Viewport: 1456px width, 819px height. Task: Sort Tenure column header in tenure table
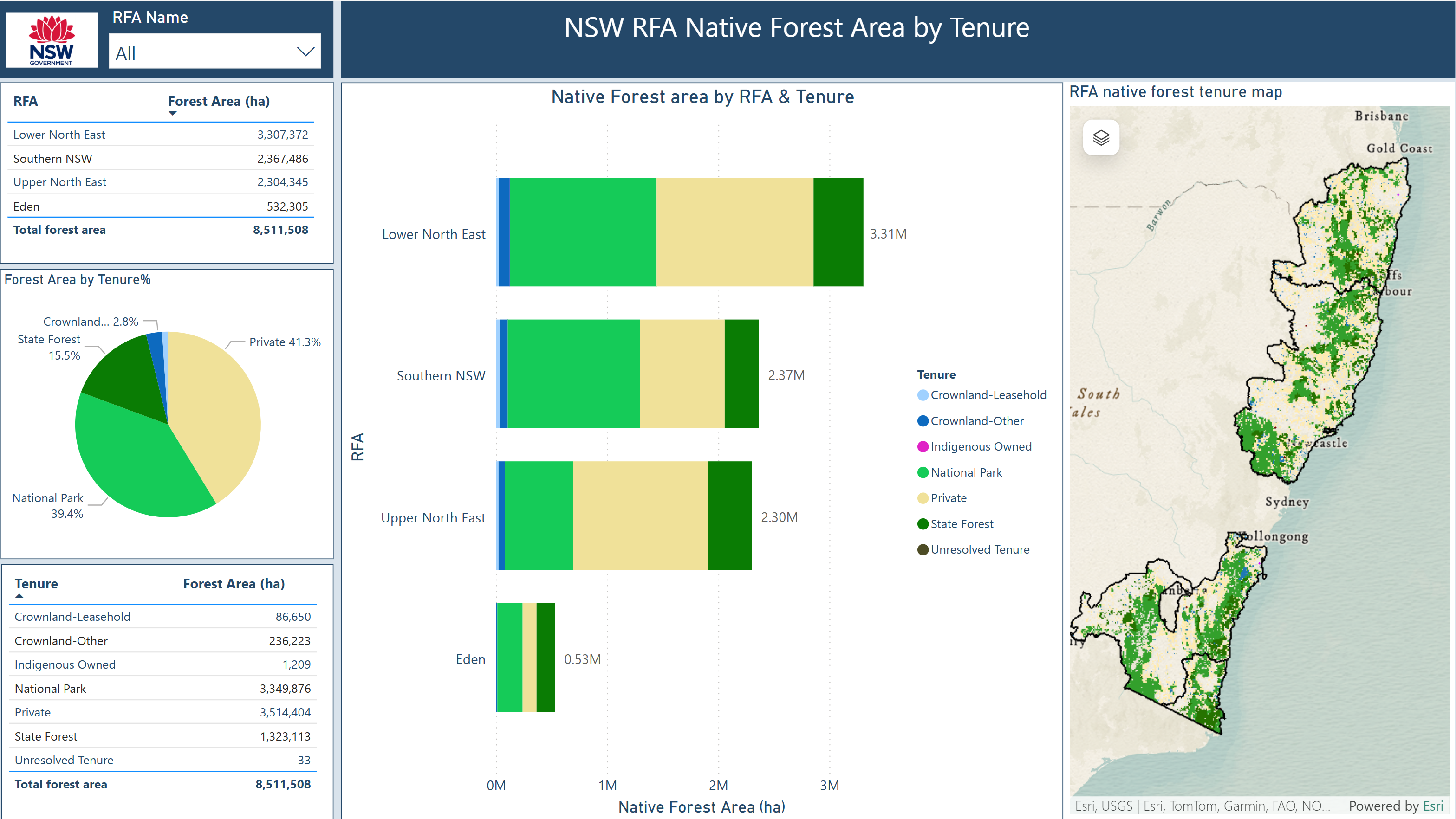(36, 584)
